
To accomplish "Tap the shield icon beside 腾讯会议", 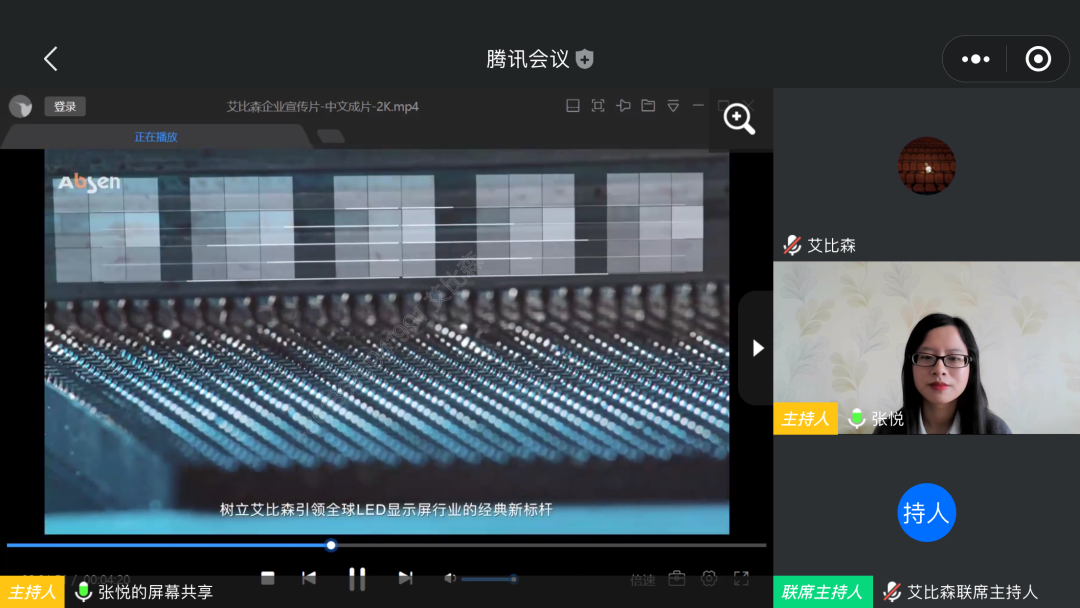I will pos(585,59).
